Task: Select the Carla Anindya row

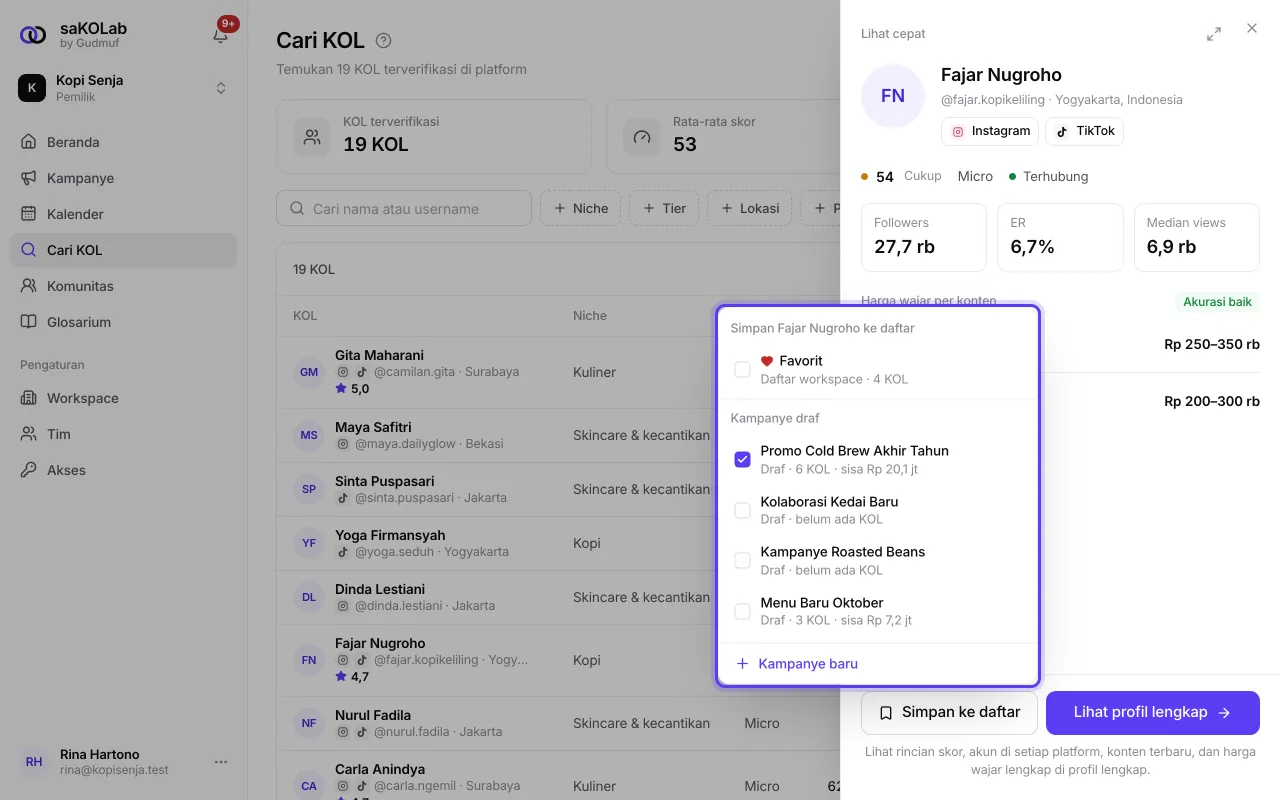Action: pos(558,776)
